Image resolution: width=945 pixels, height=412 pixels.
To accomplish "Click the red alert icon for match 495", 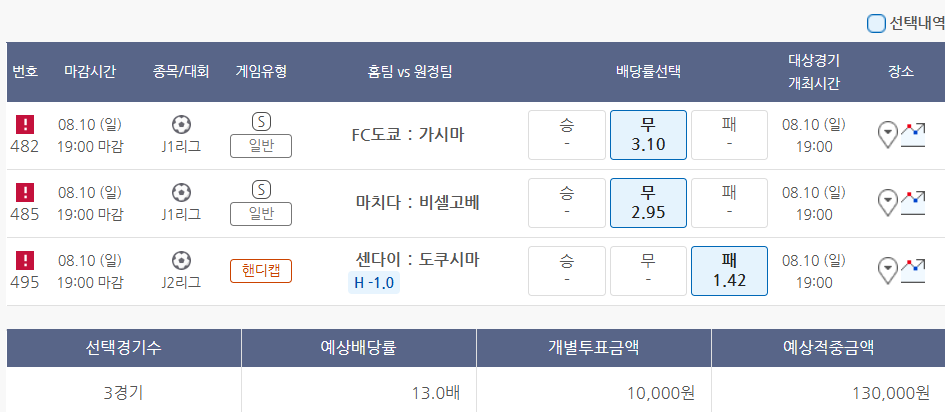I will [x=25, y=261].
